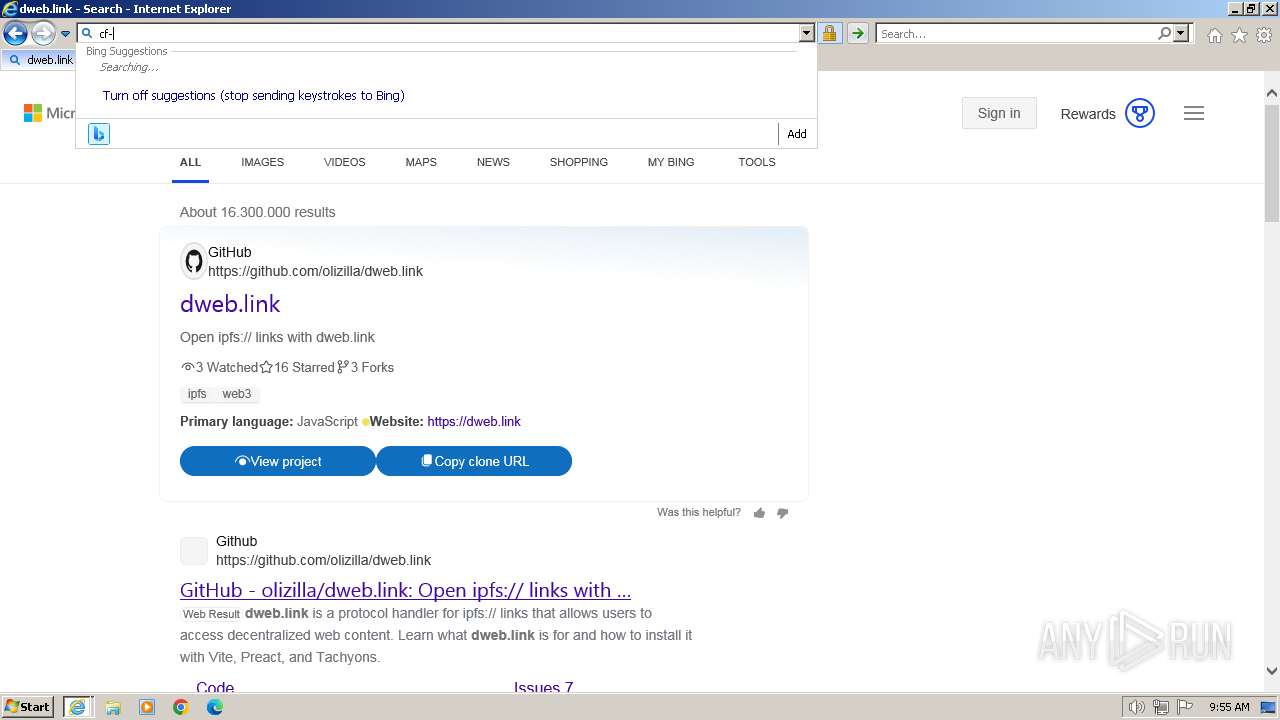Open media player taskbar icon
Screen dimensions: 1280x720
(x=147, y=707)
